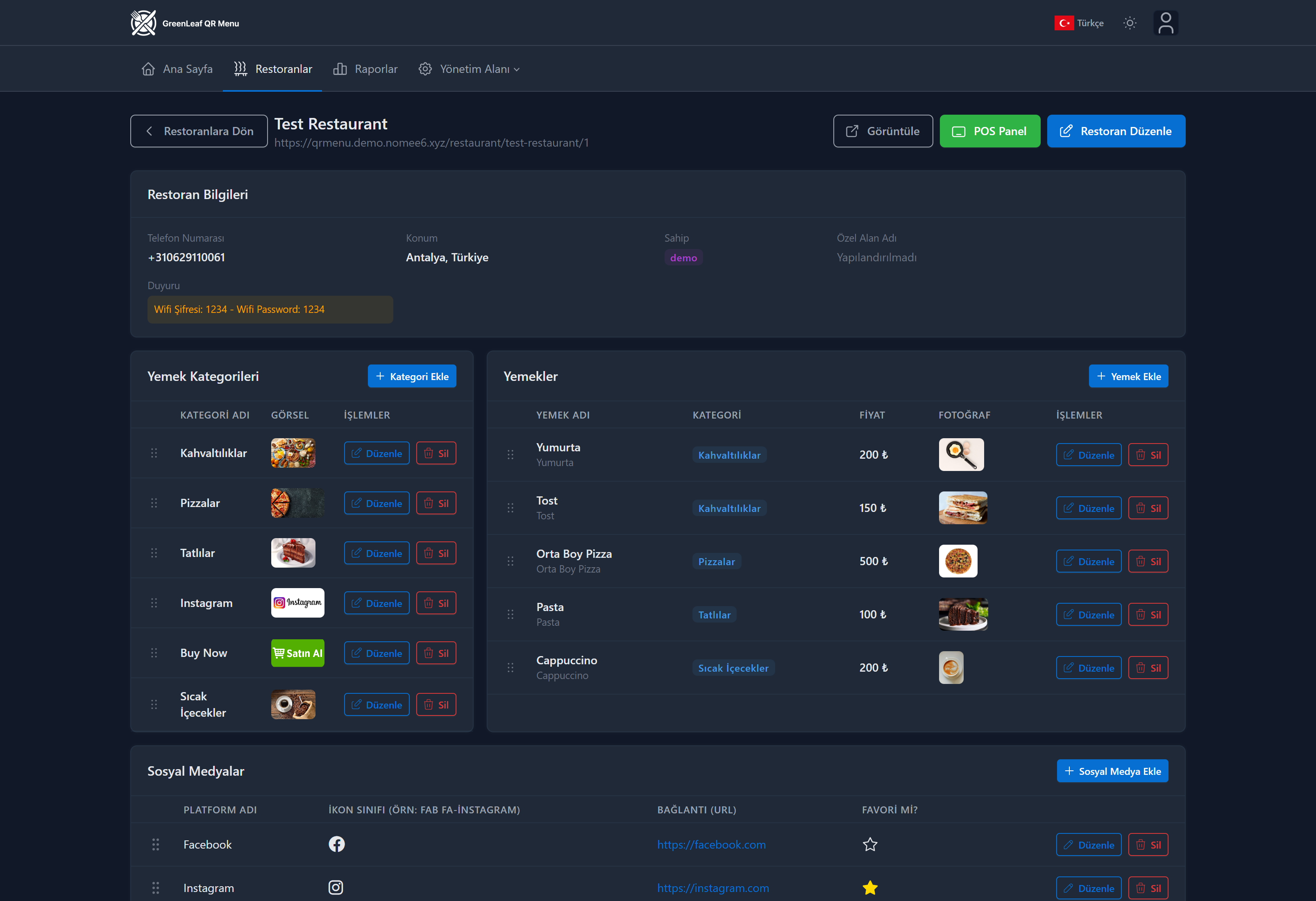1316x901 pixels.
Task: Open the POS Panel
Action: tap(990, 131)
